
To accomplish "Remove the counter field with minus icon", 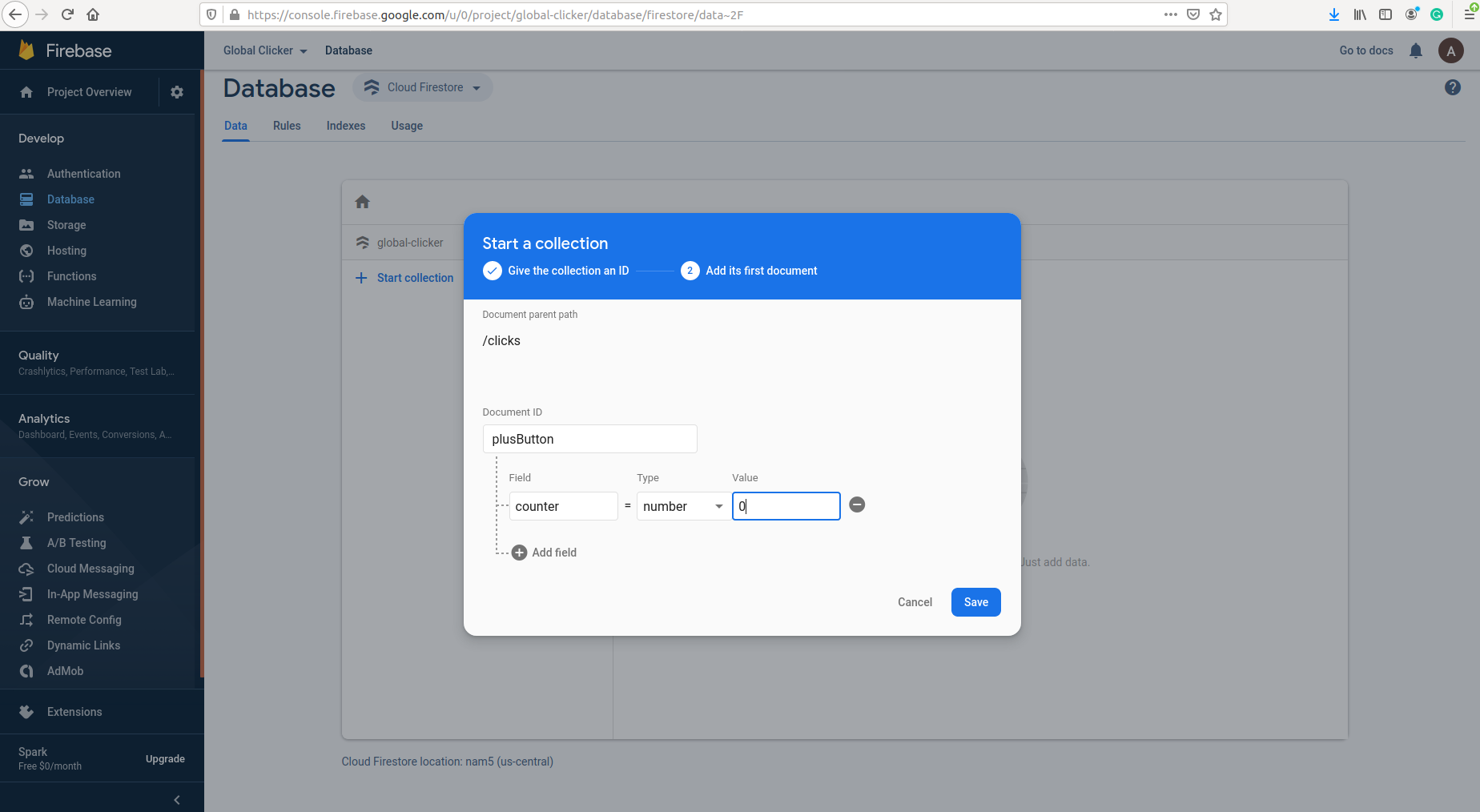I will (x=857, y=505).
